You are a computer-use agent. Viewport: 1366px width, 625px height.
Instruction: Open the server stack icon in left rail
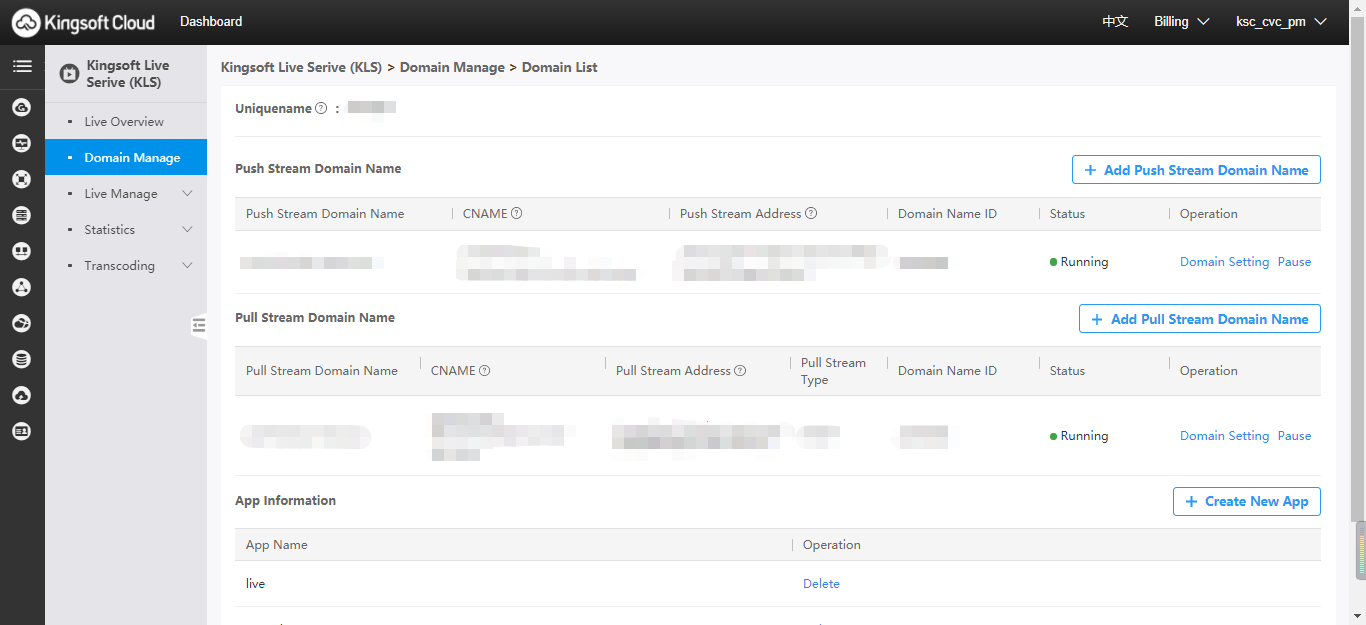coord(22,215)
